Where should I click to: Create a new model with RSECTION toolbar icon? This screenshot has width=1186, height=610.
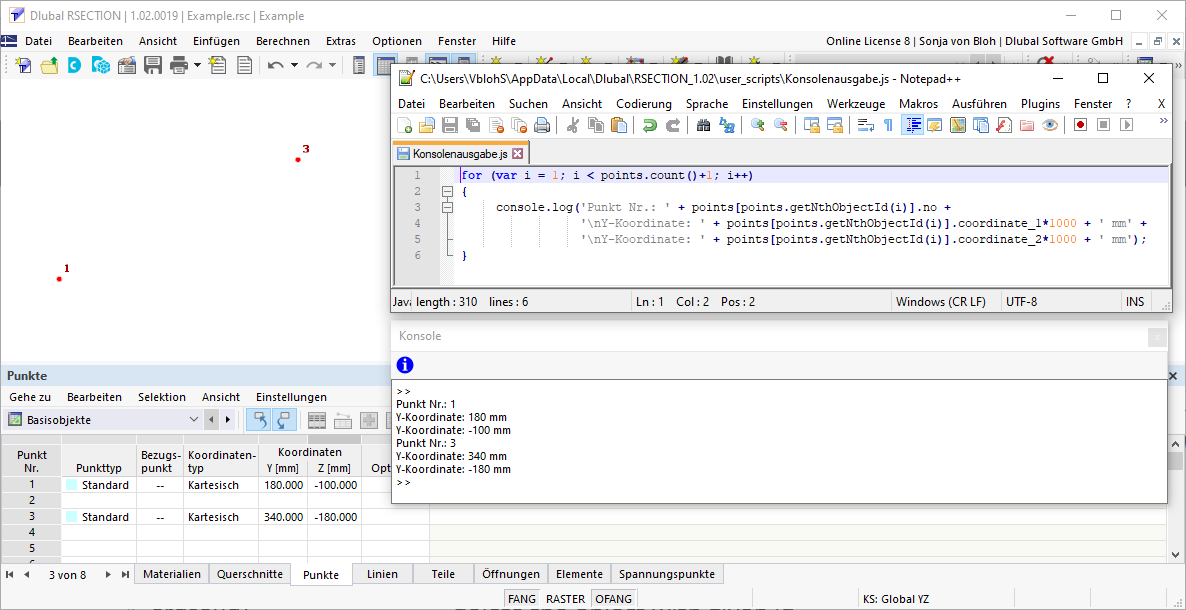[23, 65]
